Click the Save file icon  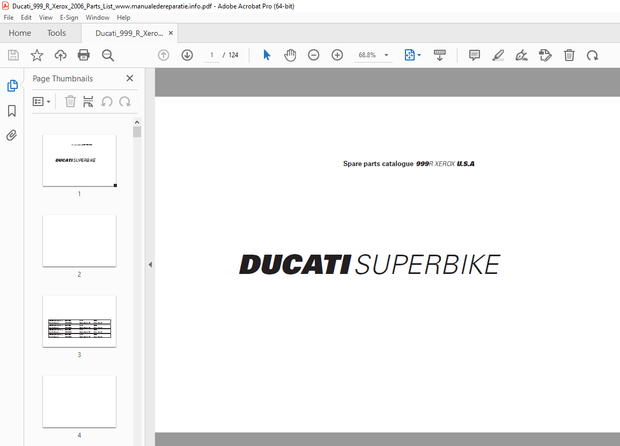pyautogui.click(x=13, y=55)
